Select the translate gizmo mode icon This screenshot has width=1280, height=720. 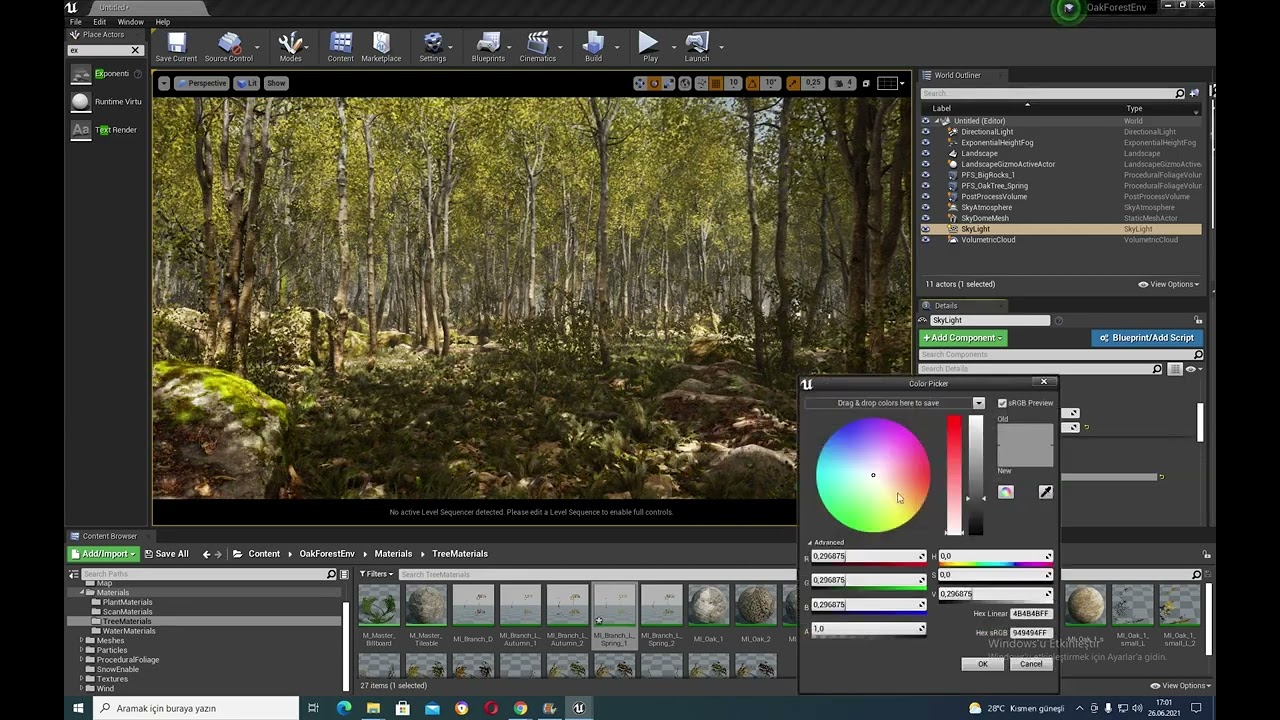(640, 83)
